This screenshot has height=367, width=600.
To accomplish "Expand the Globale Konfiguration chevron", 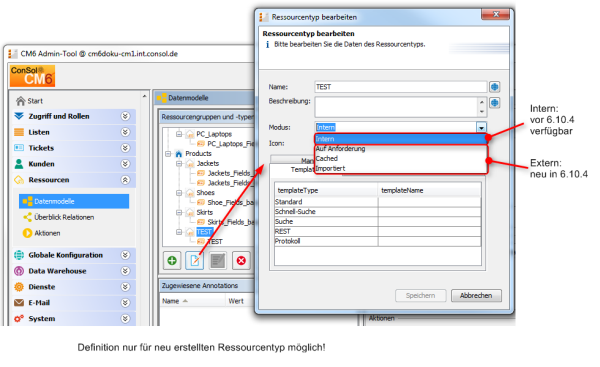I will coord(125,255).
